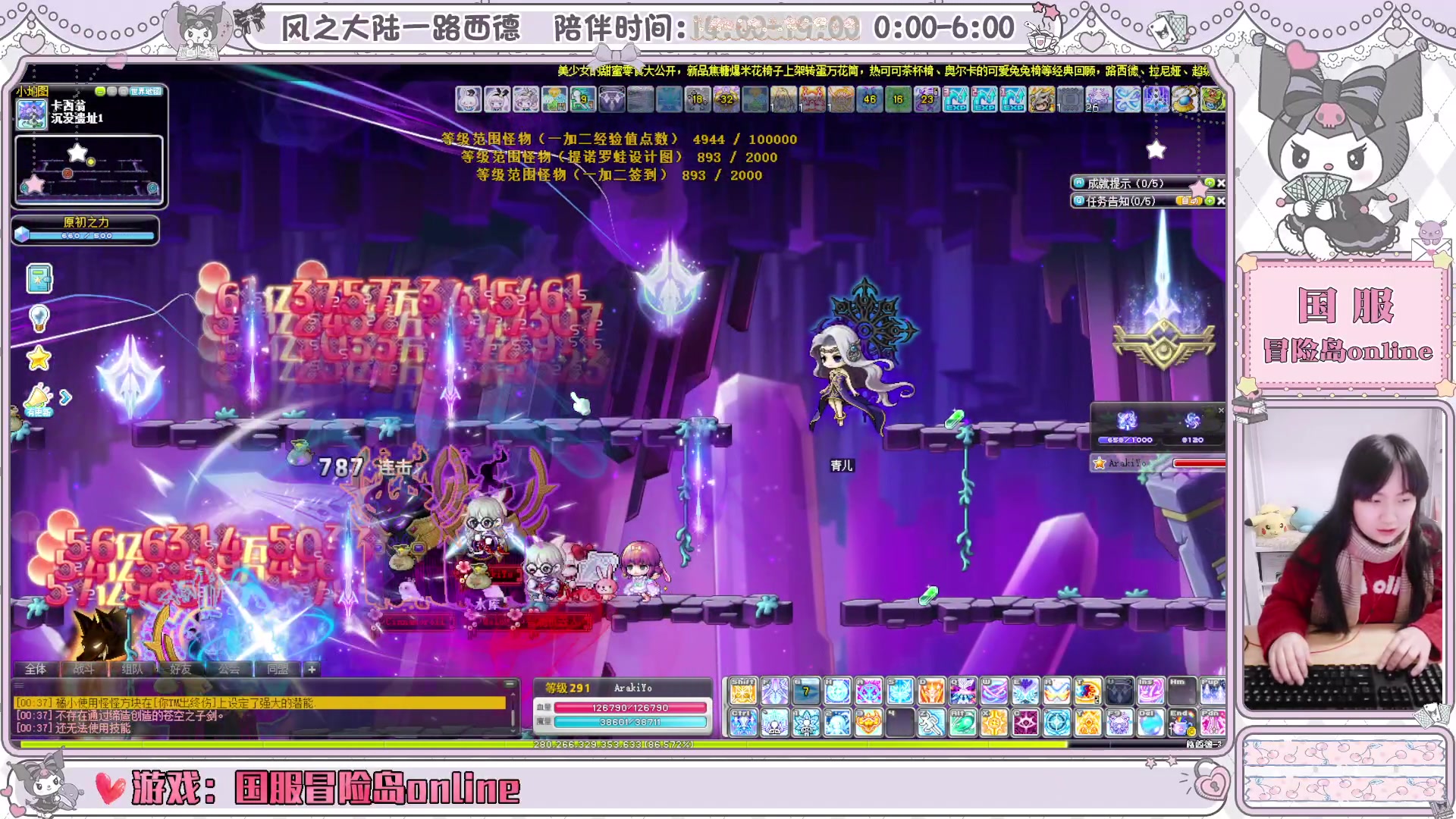Expand the 任务告知(0/5) panel
The height and width of the screenshot is (819, 1456).
point(1210,201)
